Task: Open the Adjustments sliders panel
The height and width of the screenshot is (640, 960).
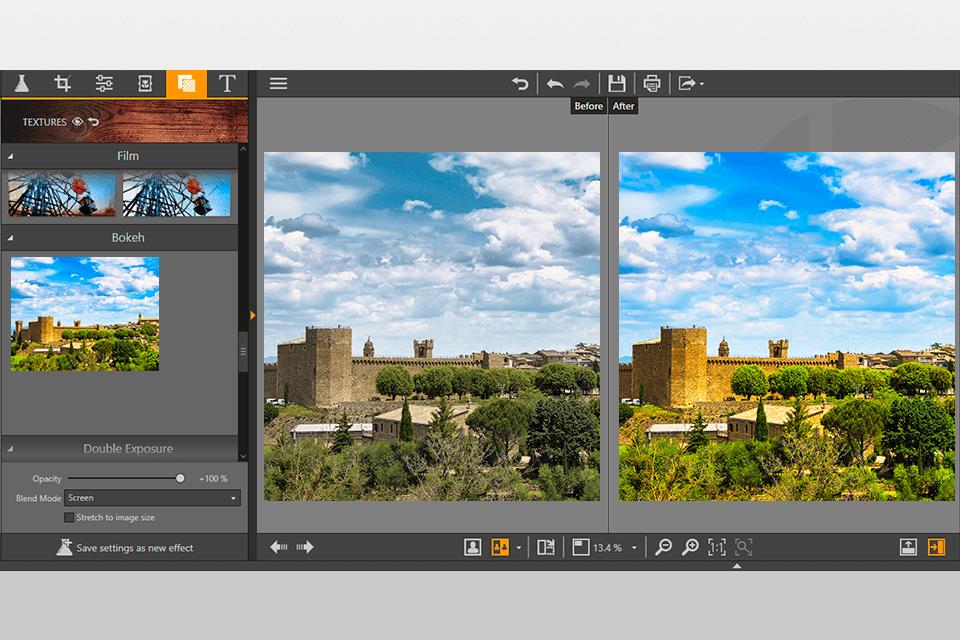Action: click(104, 84)
